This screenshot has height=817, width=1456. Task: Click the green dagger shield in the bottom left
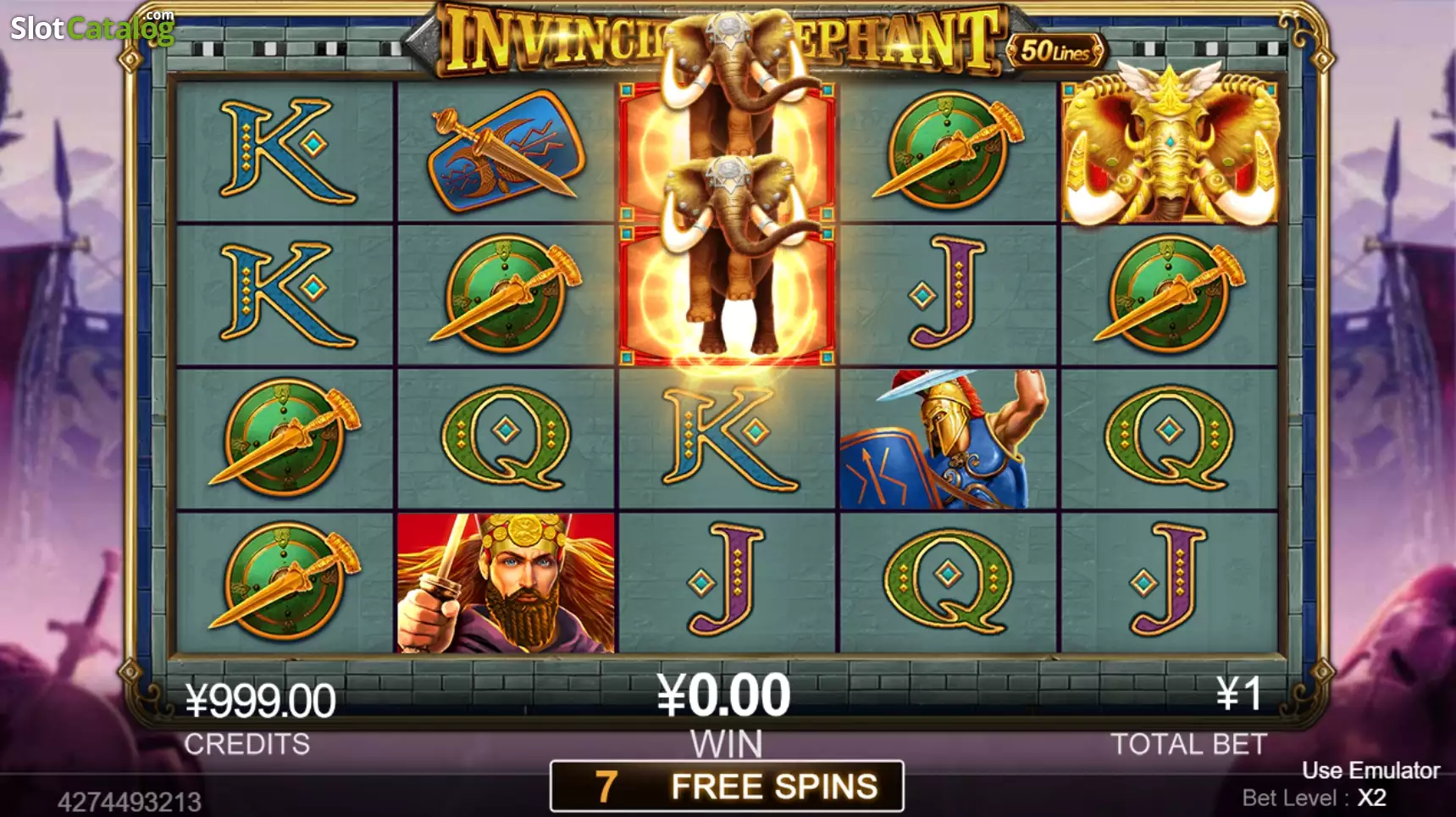(x=285, y=581)
